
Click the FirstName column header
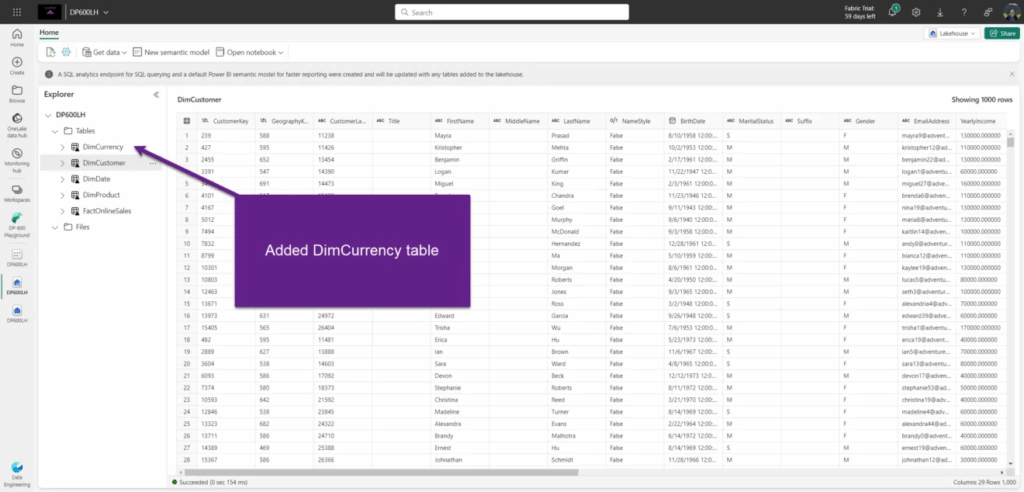460,121
